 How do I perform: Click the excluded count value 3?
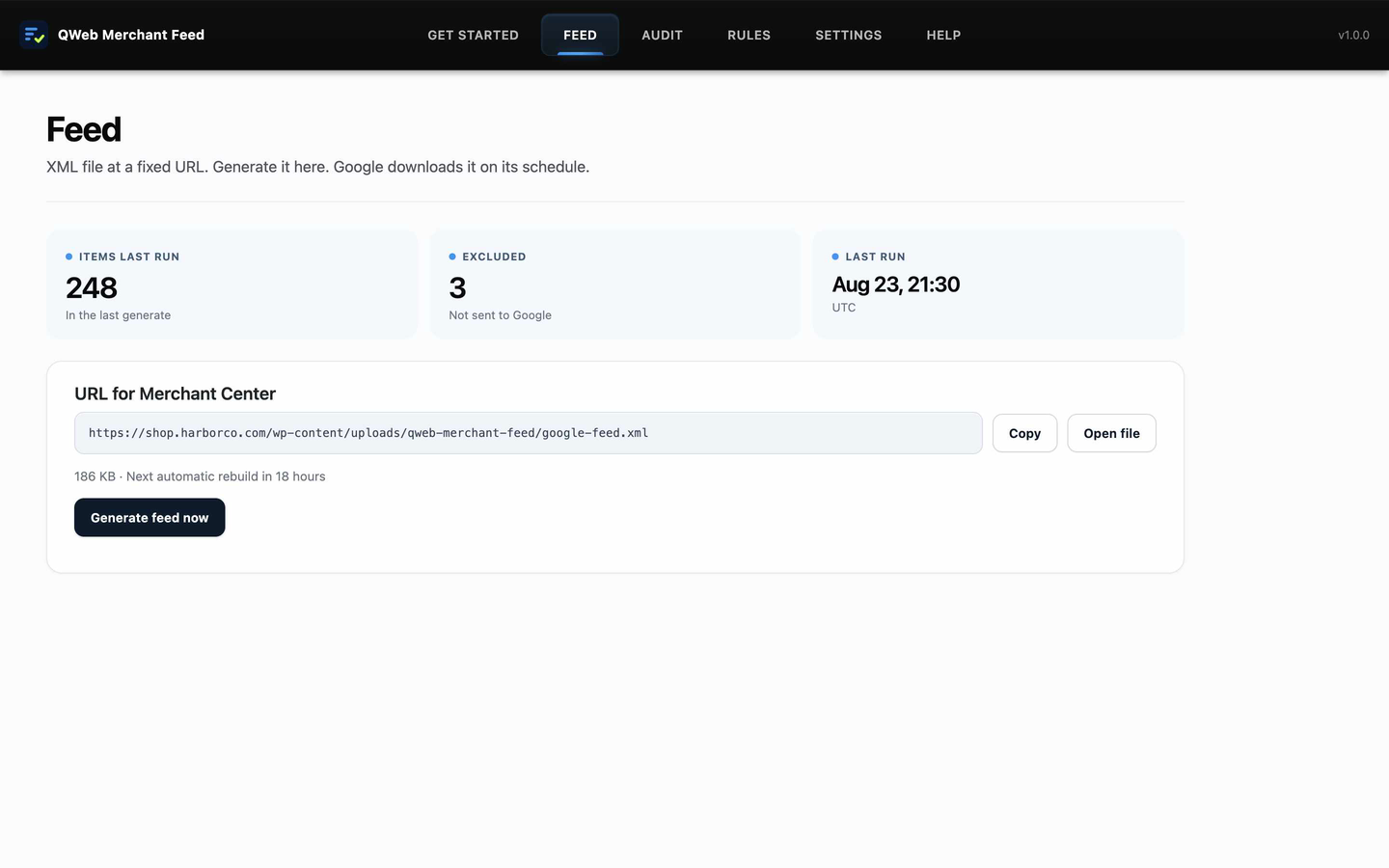(x=457, y=287)
